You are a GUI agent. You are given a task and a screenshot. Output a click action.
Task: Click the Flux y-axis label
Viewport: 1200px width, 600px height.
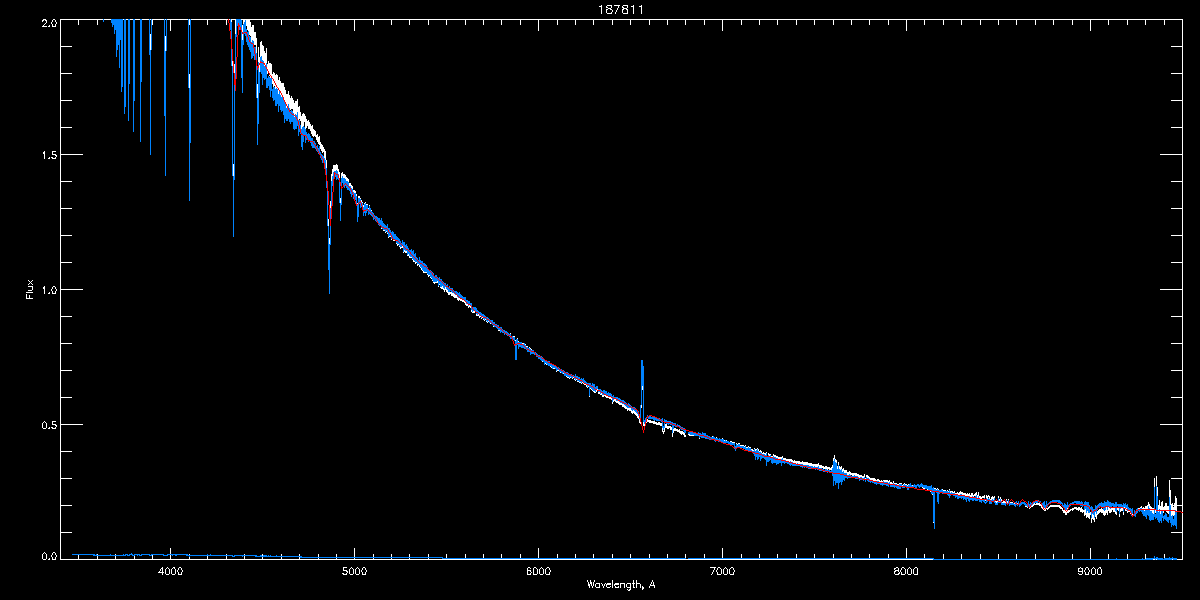point(29,288)
